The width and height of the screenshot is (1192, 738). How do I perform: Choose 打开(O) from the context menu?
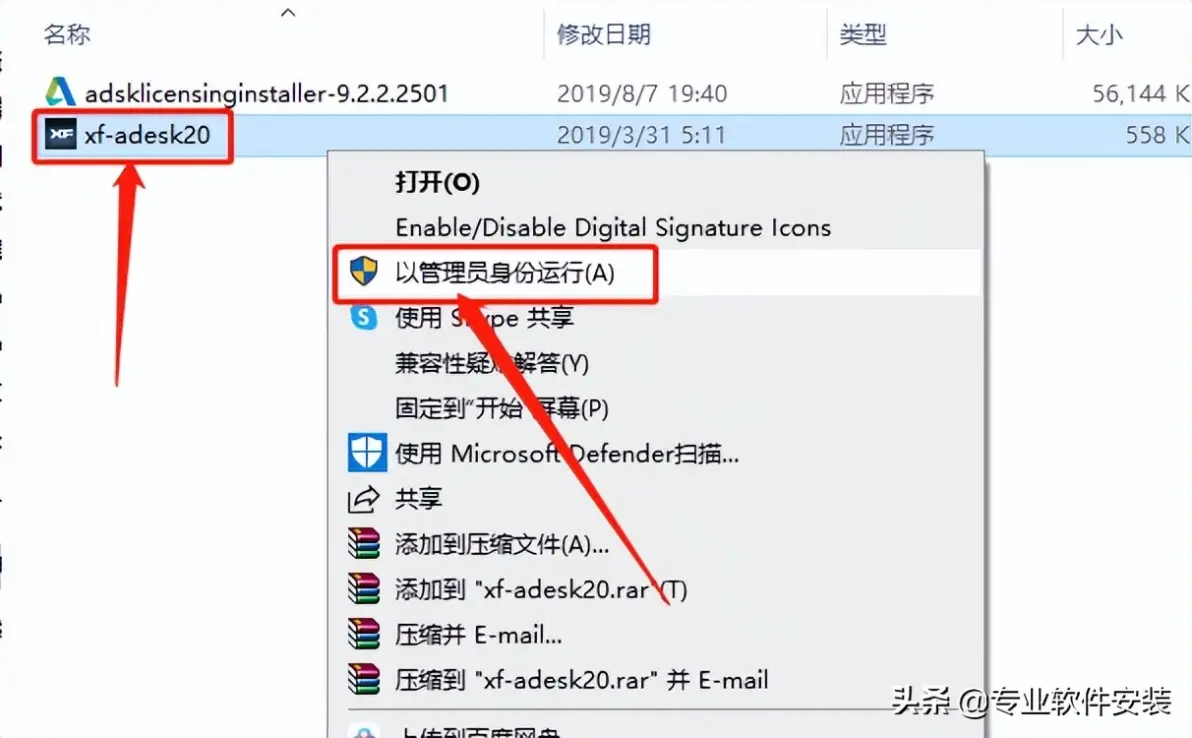tap(437, 182)
